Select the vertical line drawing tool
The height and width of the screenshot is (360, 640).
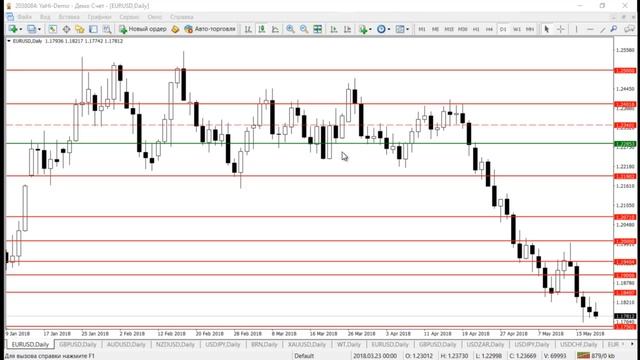click(x=576, y=29)
